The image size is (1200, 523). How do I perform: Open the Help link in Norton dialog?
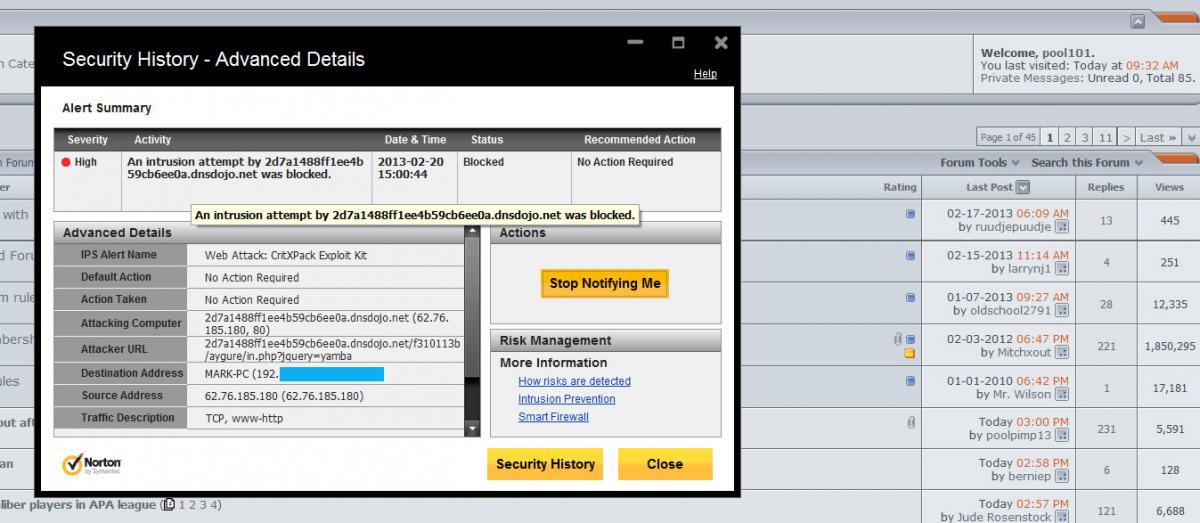(705, 74)
